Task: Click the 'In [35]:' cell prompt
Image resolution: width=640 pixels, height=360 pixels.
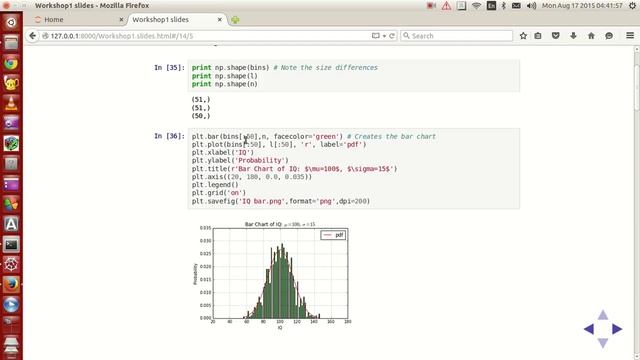Action: 169,68
